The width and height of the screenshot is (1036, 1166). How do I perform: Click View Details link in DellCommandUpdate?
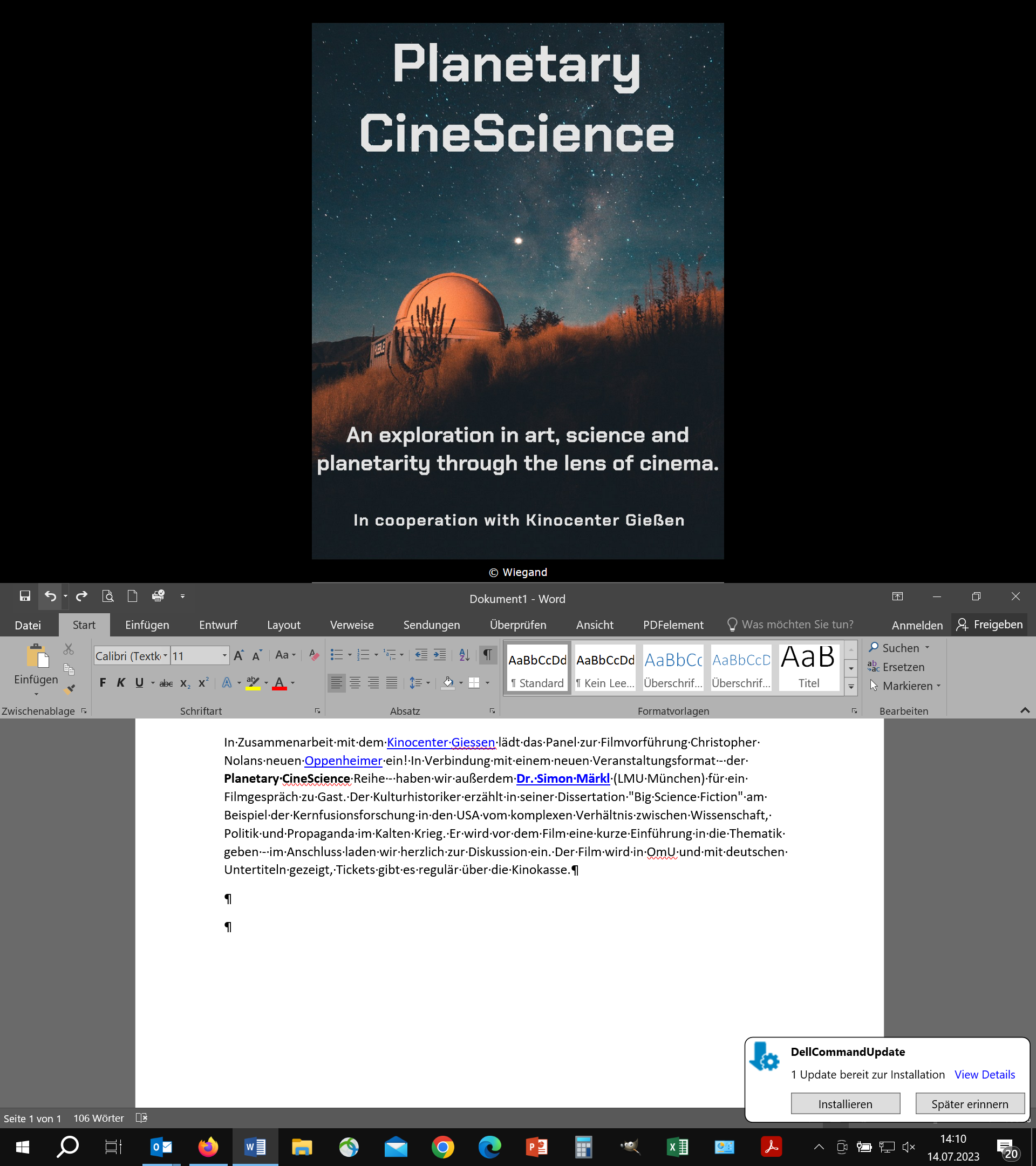point(985,1075)
